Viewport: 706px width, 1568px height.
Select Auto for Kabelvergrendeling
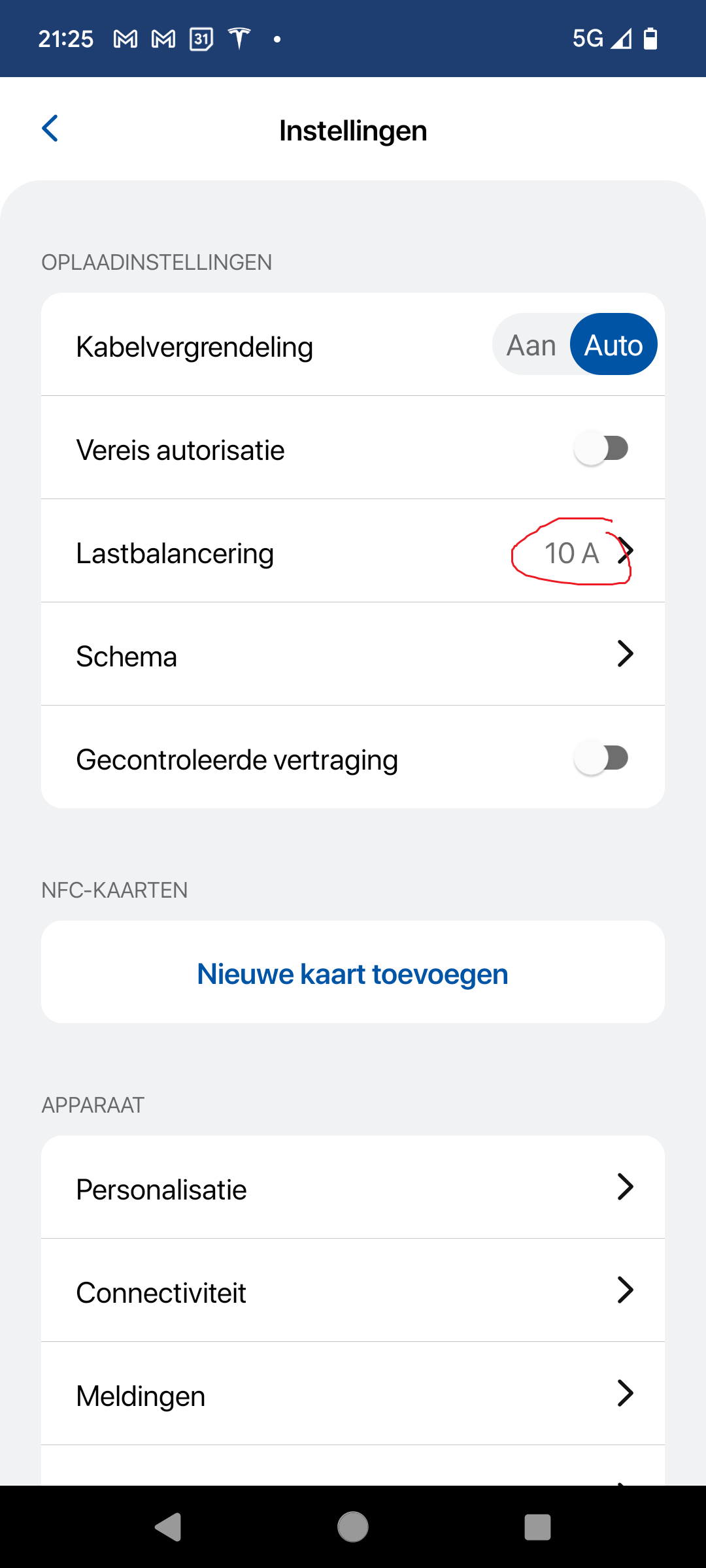(613, 345)
